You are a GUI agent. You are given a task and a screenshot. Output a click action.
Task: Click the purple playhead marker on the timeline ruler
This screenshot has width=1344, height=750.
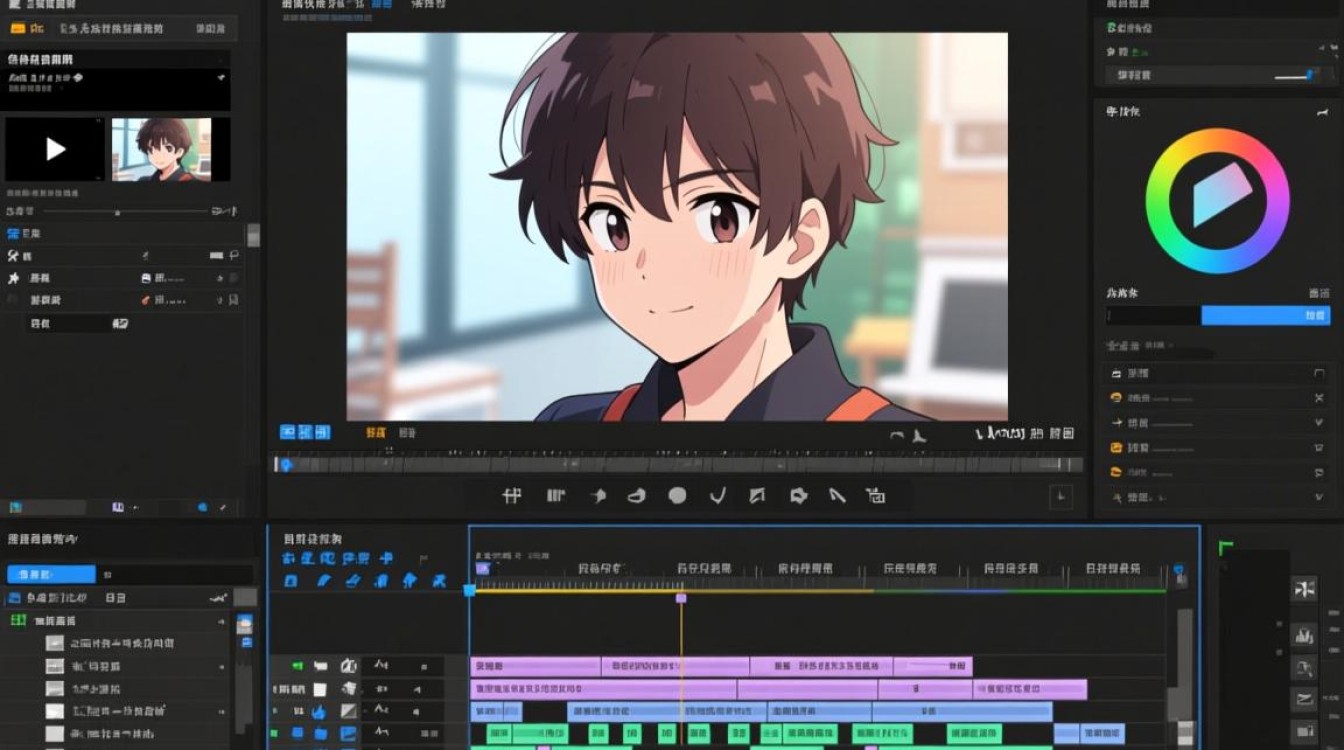681,598
